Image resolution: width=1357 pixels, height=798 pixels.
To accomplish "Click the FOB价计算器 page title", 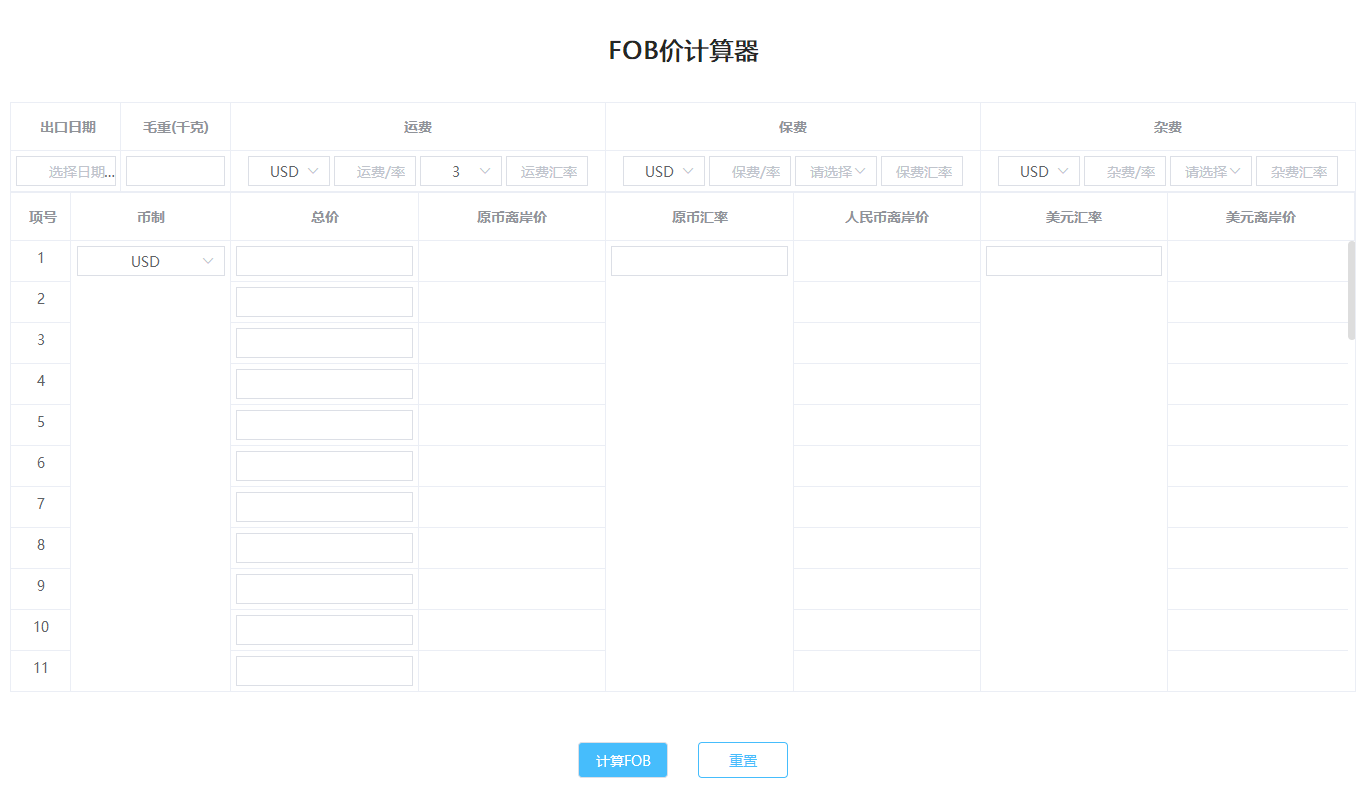I will [684, 51].
